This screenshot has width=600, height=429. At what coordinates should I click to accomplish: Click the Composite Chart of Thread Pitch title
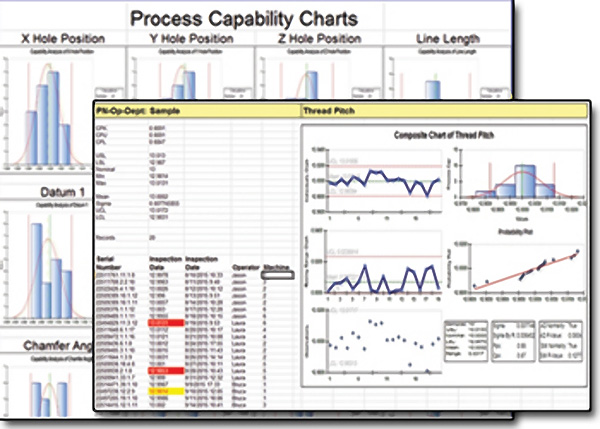tap(444, 135)
